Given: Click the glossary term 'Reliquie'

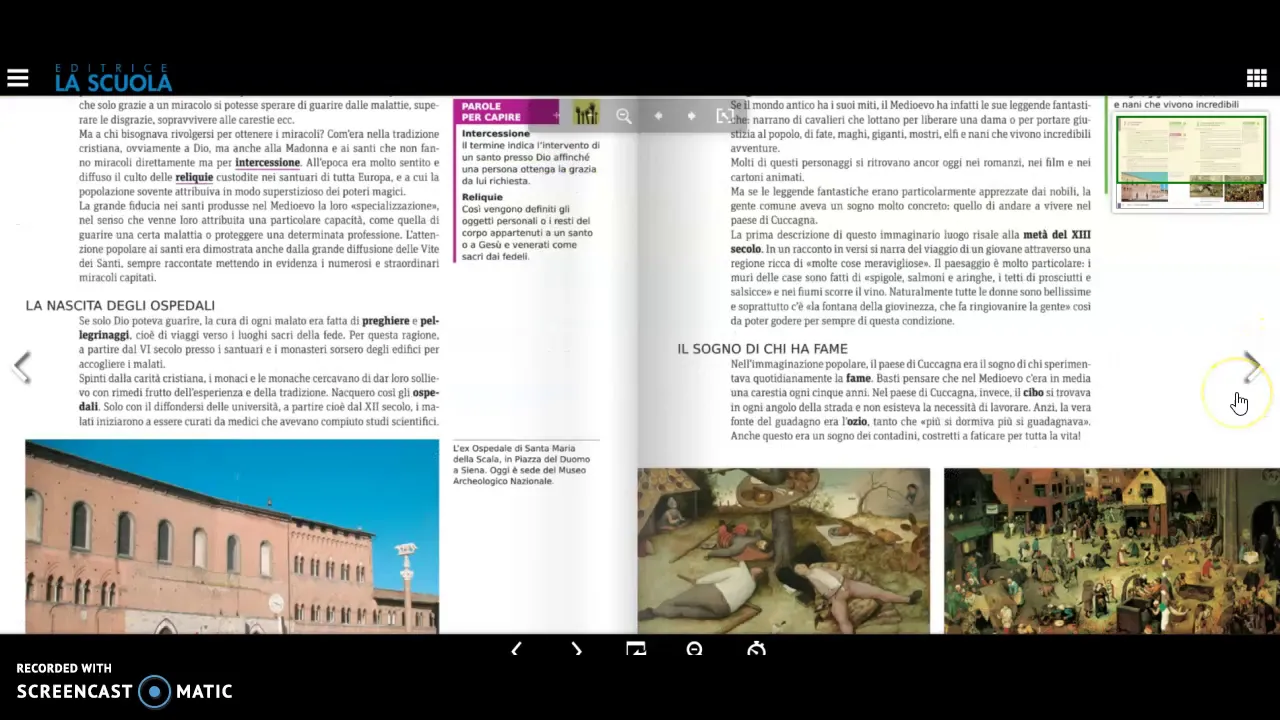Looking at the screenshot, I should tap(482, 197).
